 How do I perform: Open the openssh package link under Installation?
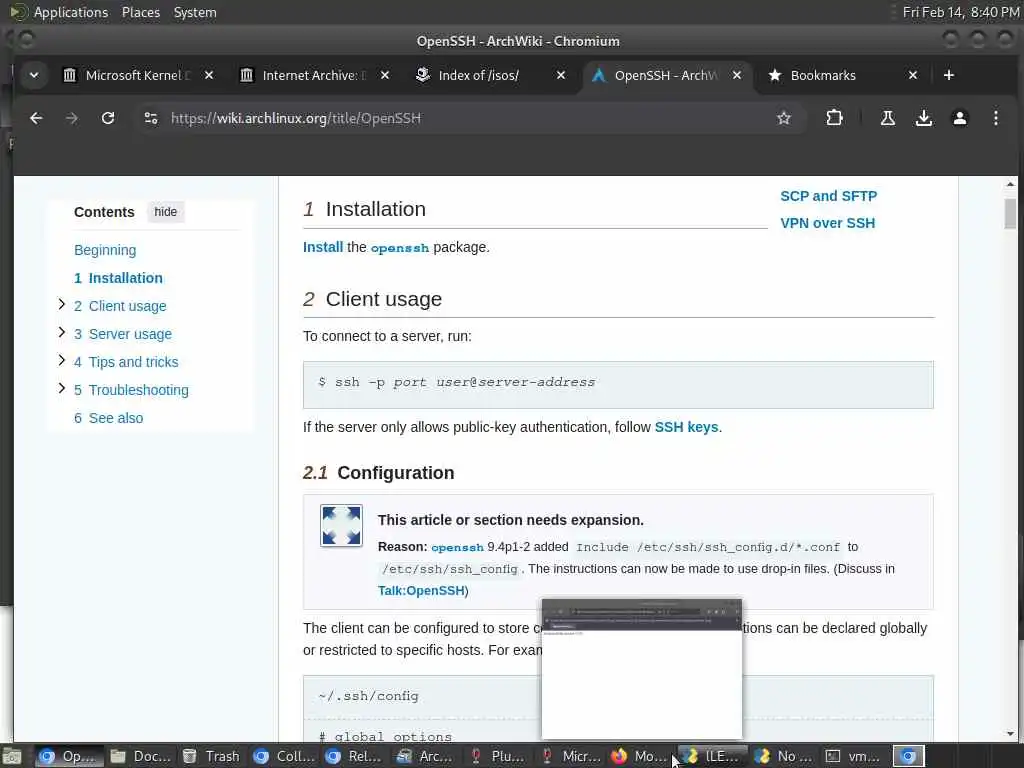[x=400, y=248]
